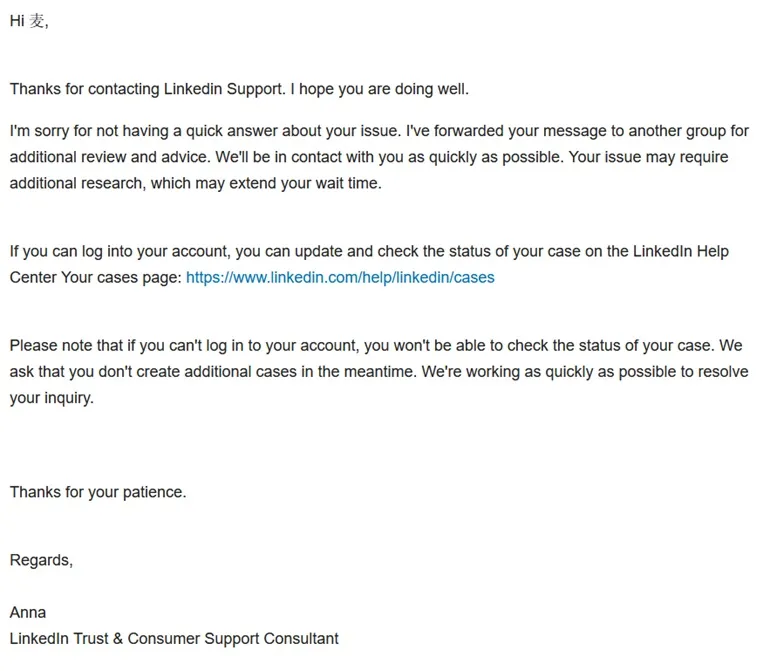Click the "which may extend your wait time" text
The image size is (770, 671).
tap(266, 183)
